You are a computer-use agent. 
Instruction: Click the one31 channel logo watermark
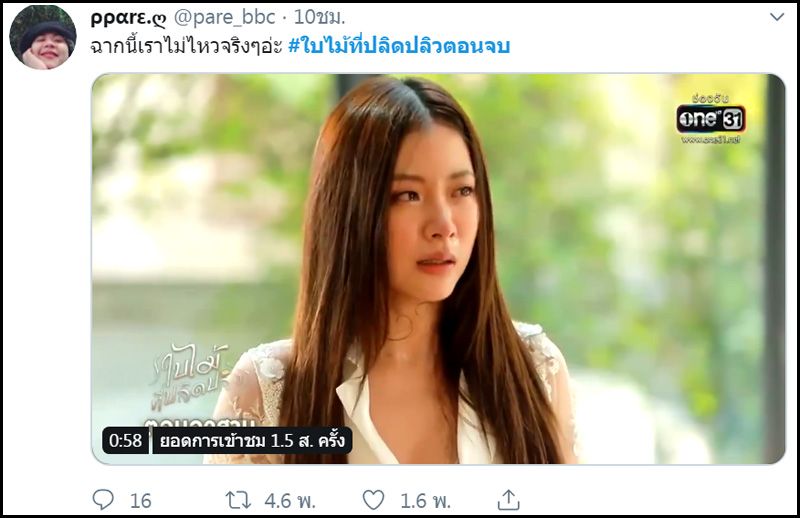click(711, 119)
